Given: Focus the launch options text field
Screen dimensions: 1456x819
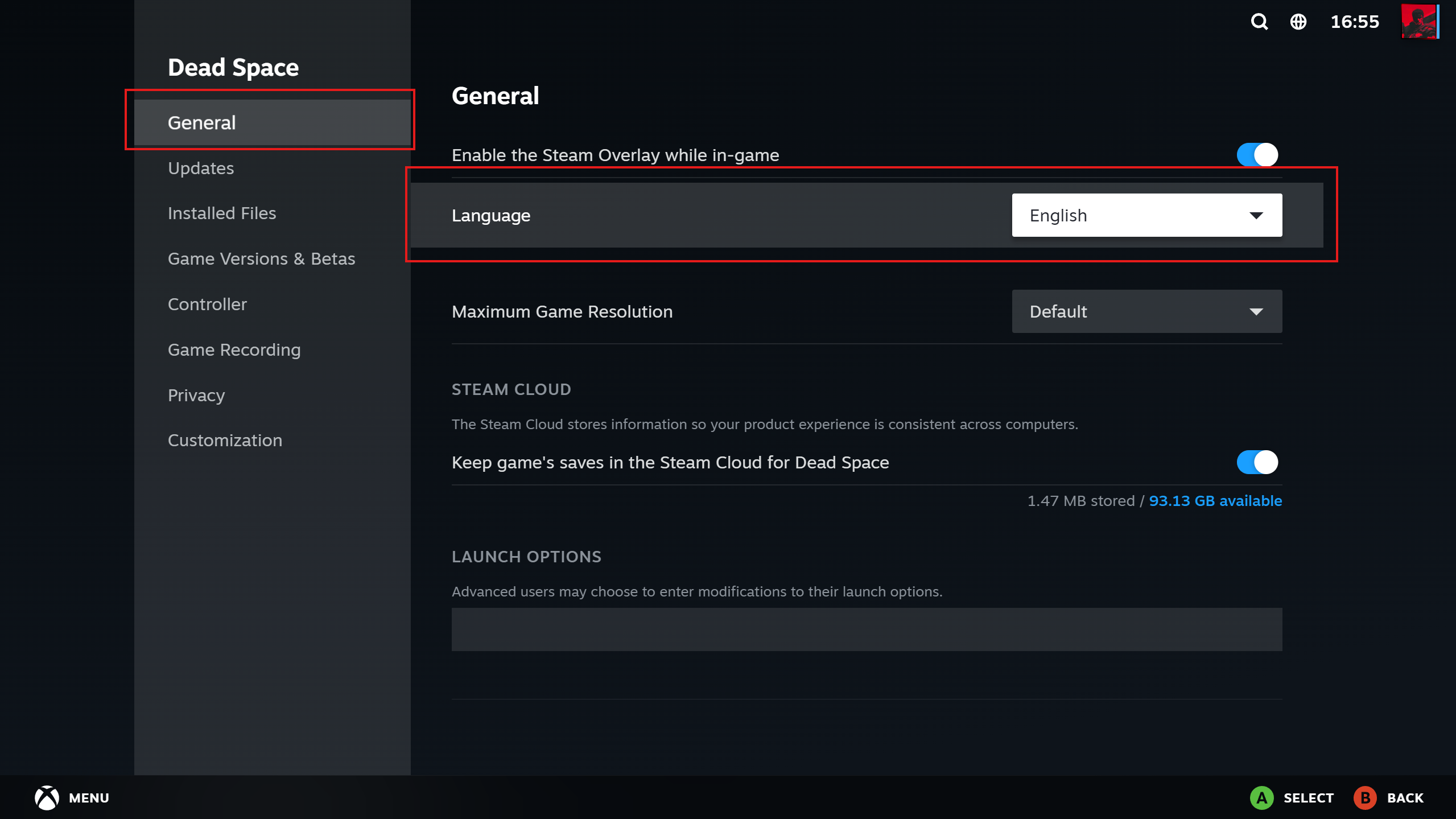Looking at the screenshot, I should [x=867, y=629].
